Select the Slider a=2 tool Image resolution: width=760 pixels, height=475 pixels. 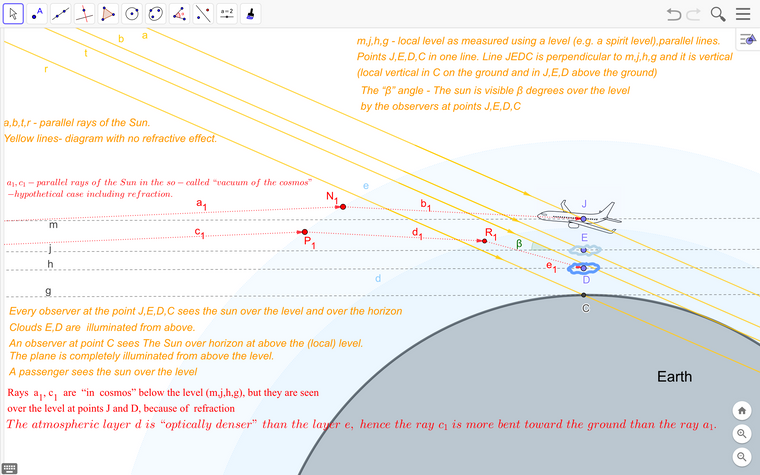[x=227, y=14]
